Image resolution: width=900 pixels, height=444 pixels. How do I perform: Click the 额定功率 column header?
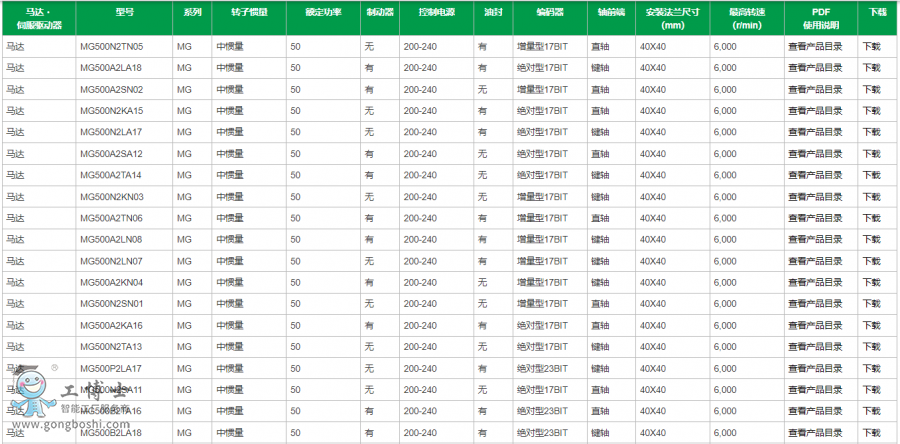click(x=323, y=18)
